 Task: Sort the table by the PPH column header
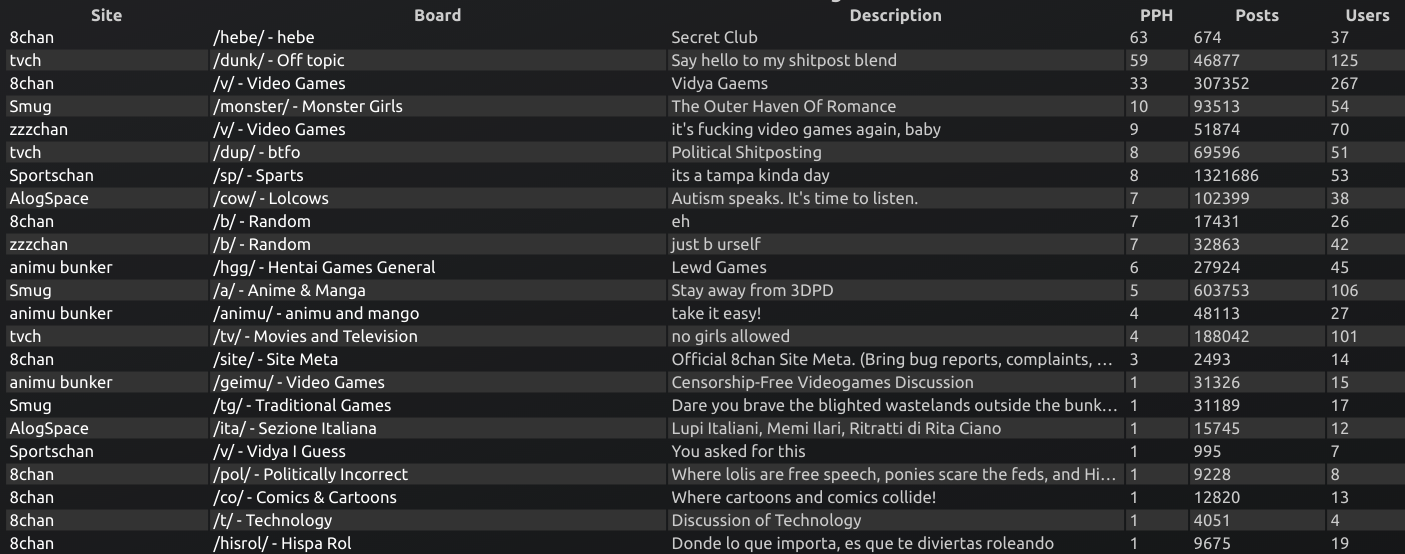coord(1155,15)
